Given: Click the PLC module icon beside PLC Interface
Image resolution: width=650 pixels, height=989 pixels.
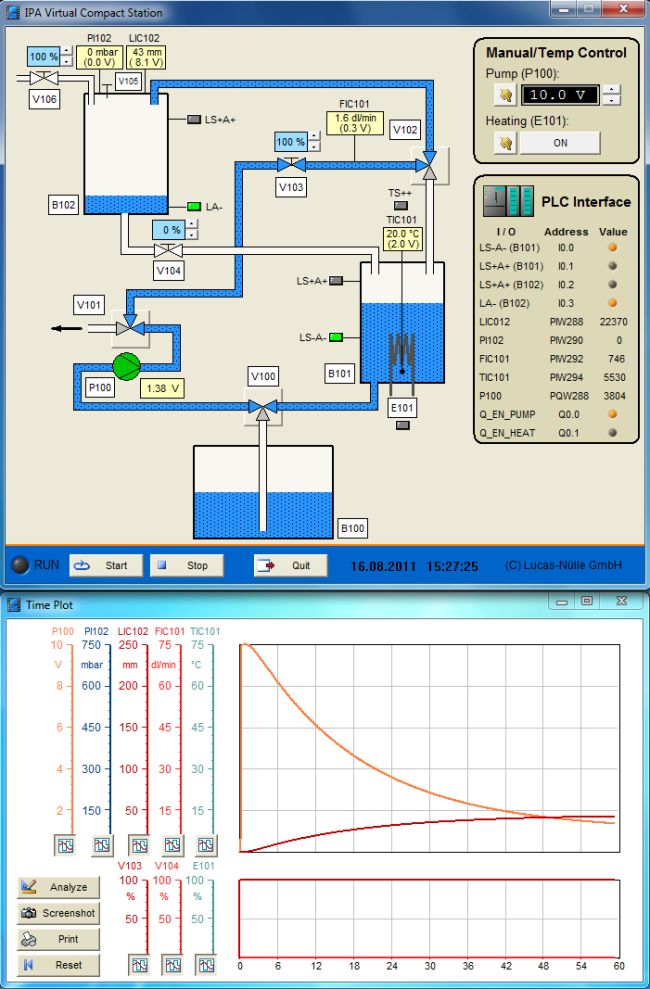Looking at the screenshot, I should (x=508, y=201).
